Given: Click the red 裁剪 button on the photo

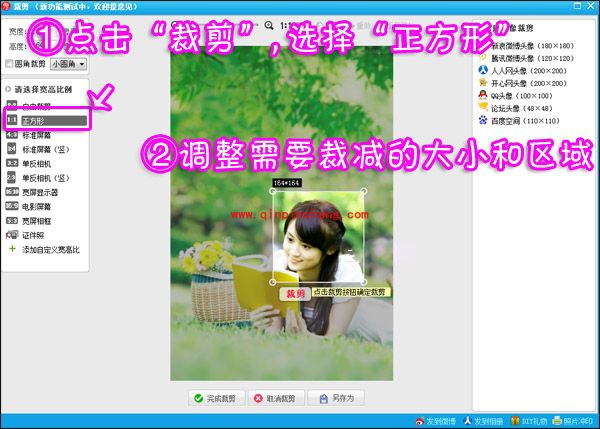Looking at the screenshot, I should coord(293,294).
